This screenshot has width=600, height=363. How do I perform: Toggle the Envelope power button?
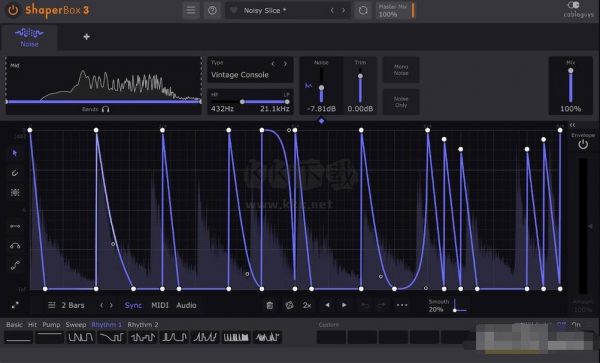pyautogui.click(x=583, y=145)
